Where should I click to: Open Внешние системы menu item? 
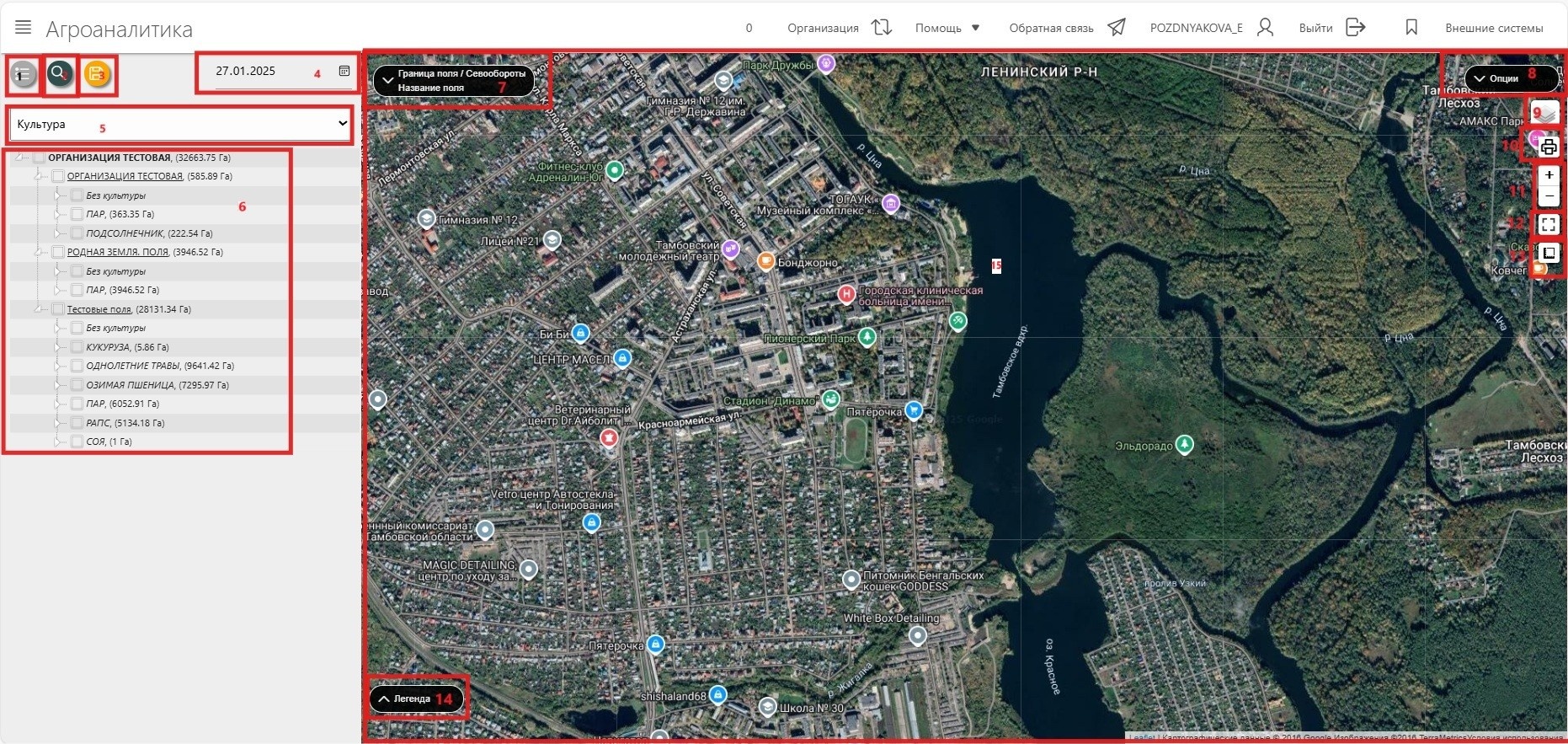[x=1494, y=28]
